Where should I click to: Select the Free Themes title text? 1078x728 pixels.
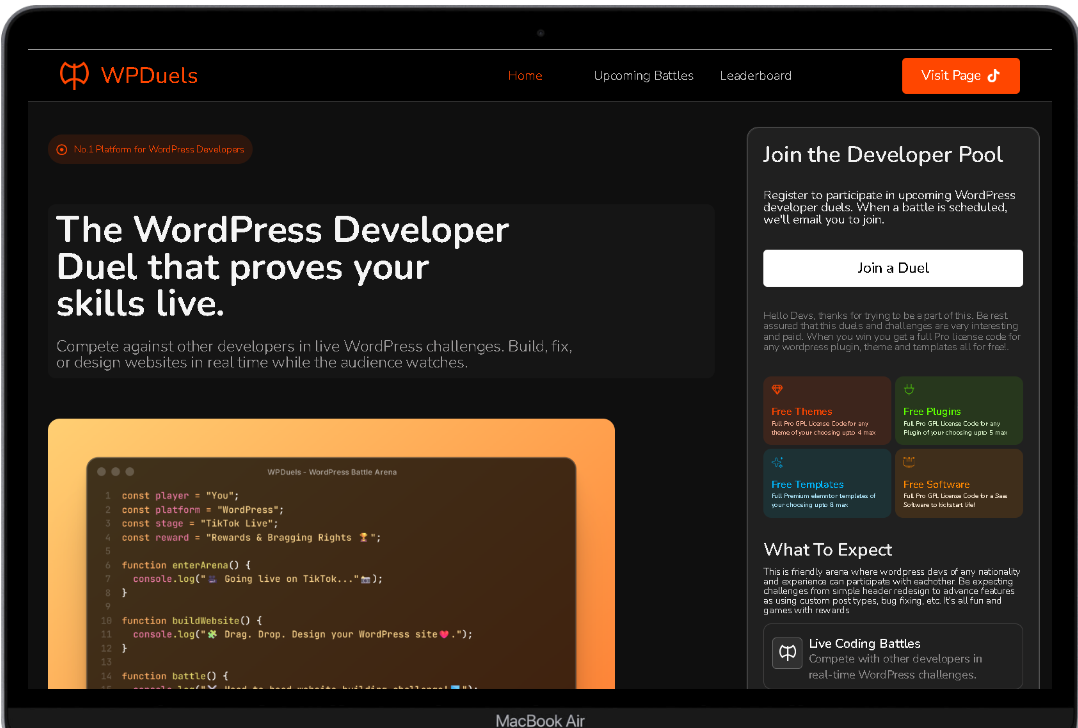801,412
